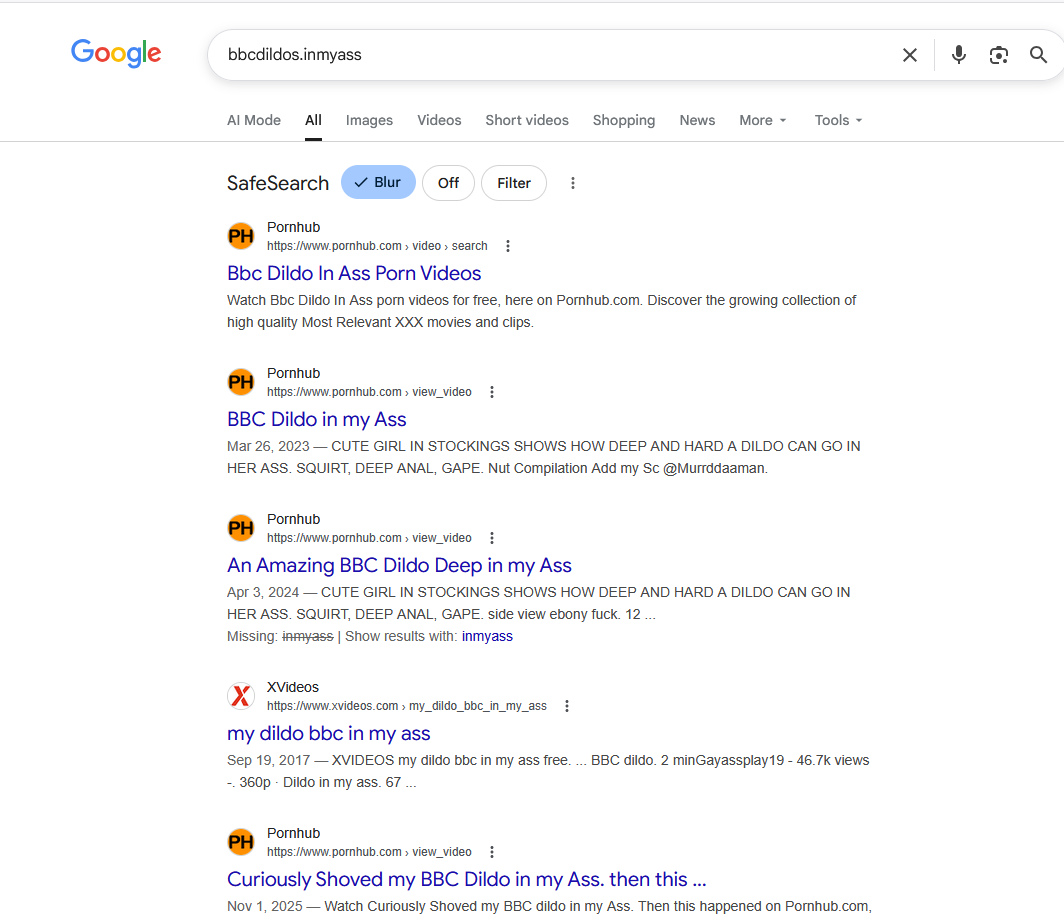This screenshot has height=916, width=1064.
Task: Turn SafeSearch Off
Action: 448,183
